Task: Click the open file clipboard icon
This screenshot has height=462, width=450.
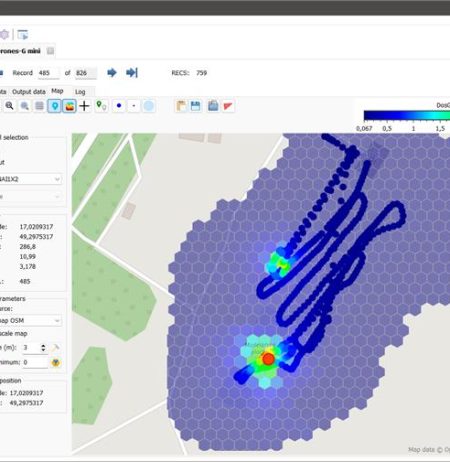Action: pos(181,106)
